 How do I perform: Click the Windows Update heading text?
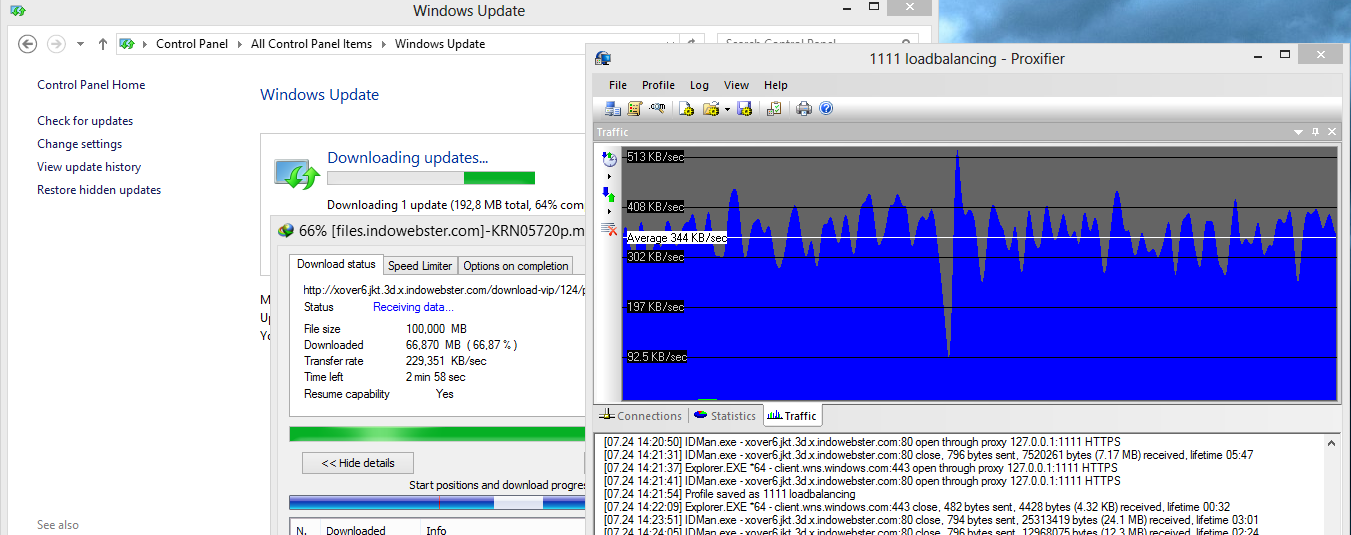[x=319, y=95]
